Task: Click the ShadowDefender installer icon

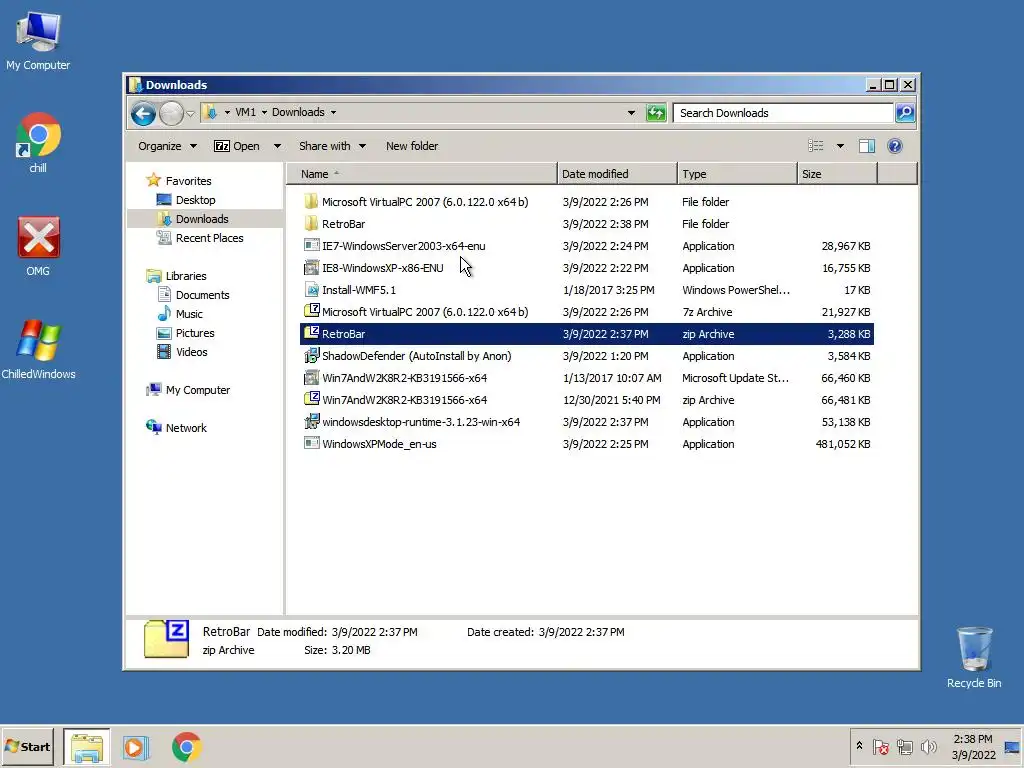Action: coord(312,356)
